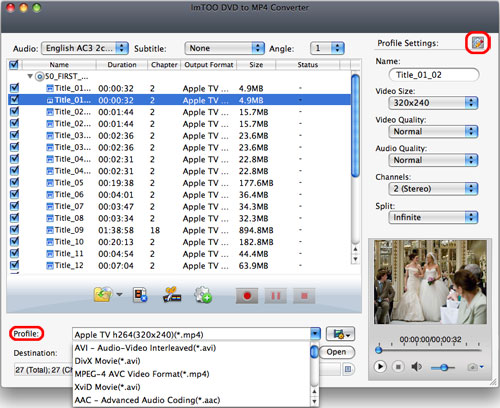Select XviD Movie(*.avi) profile
Image resolution: width=500 pixels, height=408 pixels.
click(x=107, y=387)
